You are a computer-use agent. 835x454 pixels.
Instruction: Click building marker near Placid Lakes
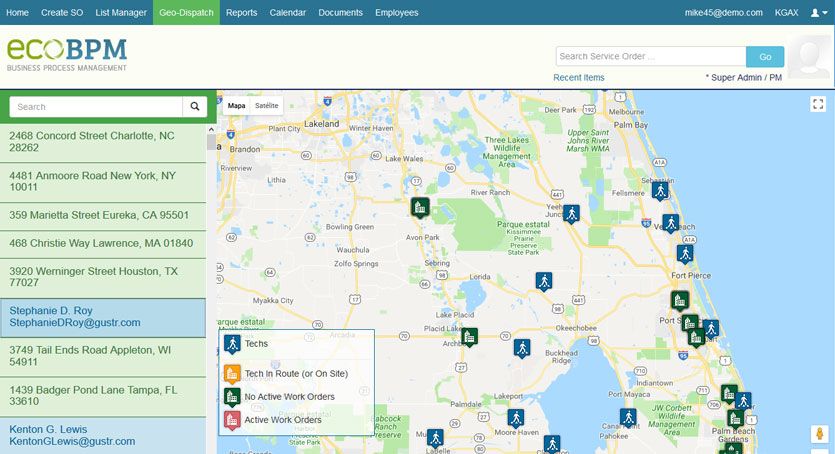(x=469, y=337)
